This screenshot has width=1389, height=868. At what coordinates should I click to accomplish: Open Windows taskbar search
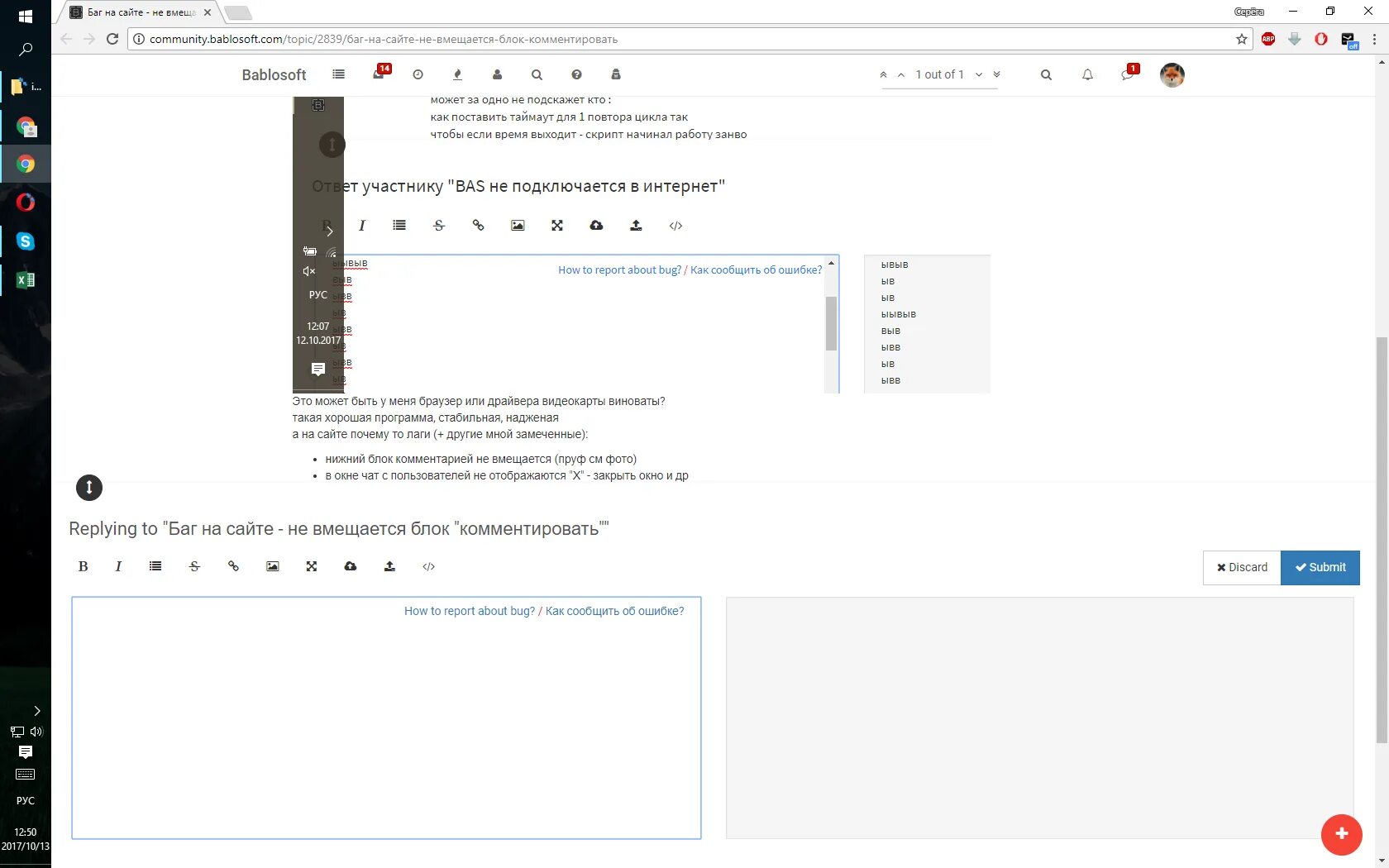pos(26,50)
